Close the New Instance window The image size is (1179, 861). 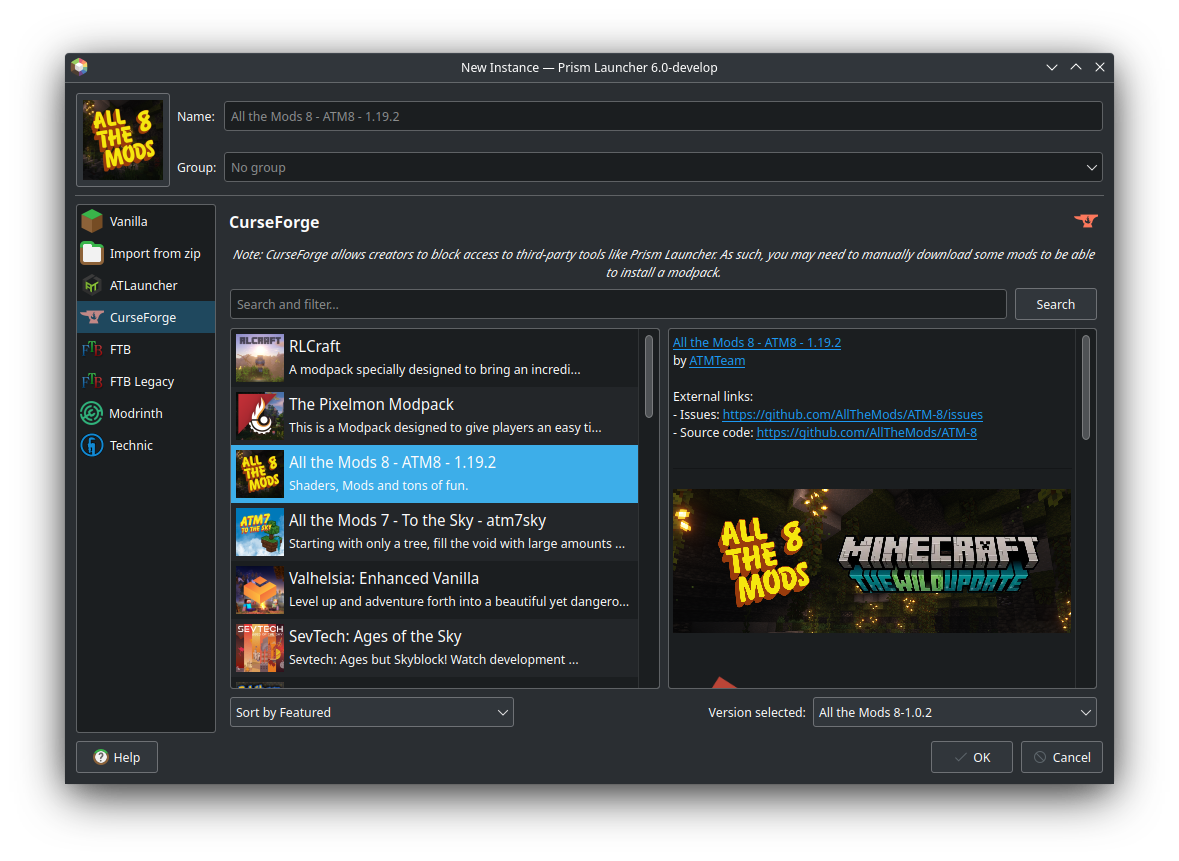point(1099,67)
